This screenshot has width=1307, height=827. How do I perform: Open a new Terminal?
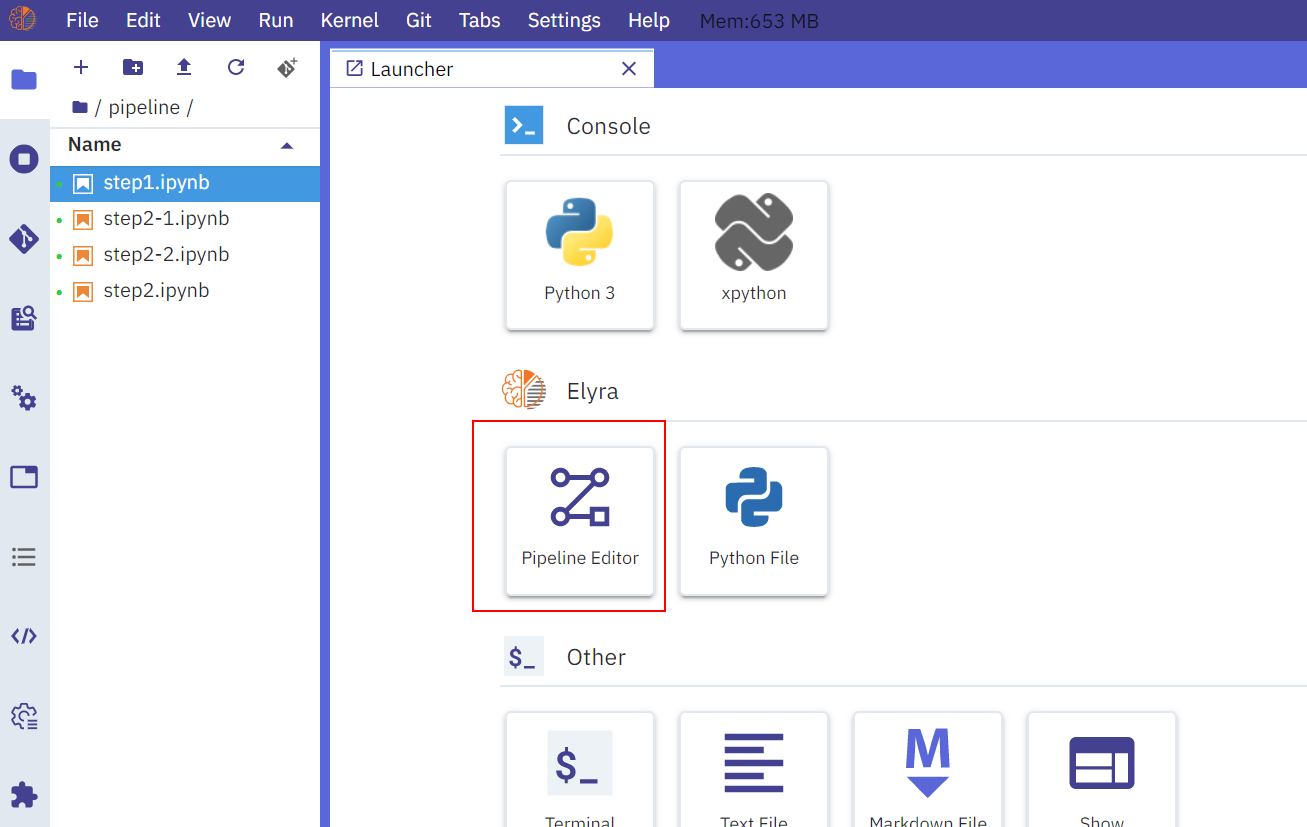[580, 769]
